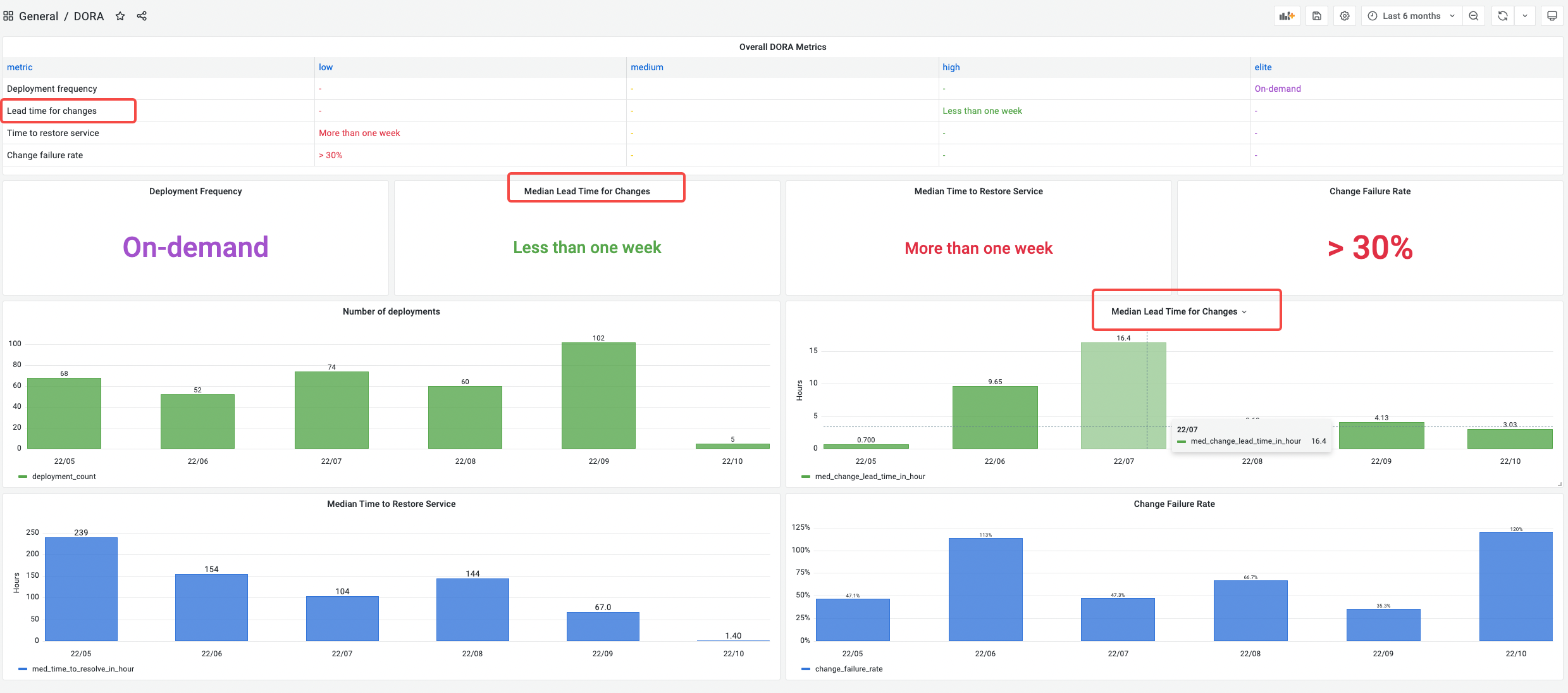Open the dashboard grid menu icon
The height and width of the screenshot is (693, 1568).
click(8, 16)
